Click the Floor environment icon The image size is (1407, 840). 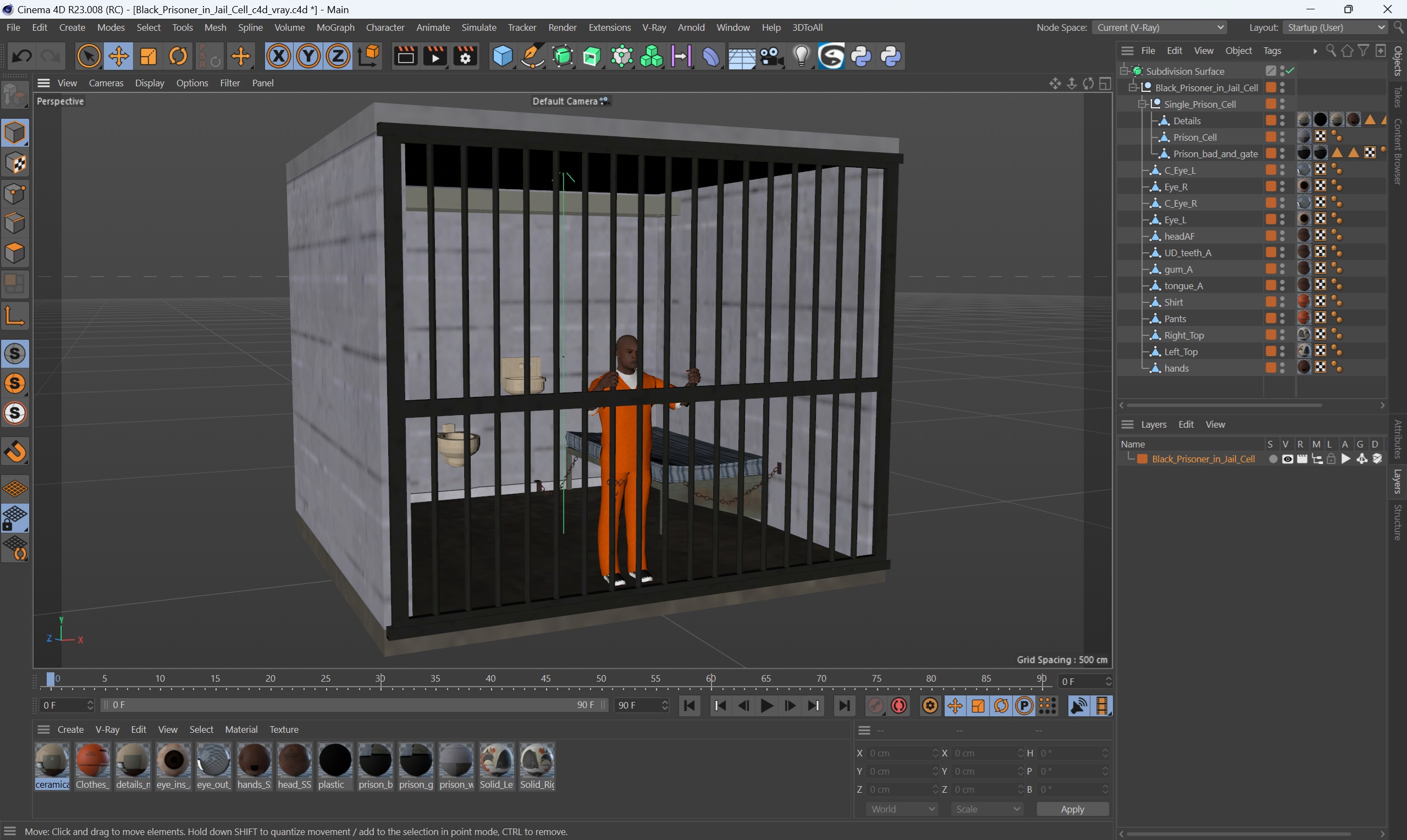(741, 56)
